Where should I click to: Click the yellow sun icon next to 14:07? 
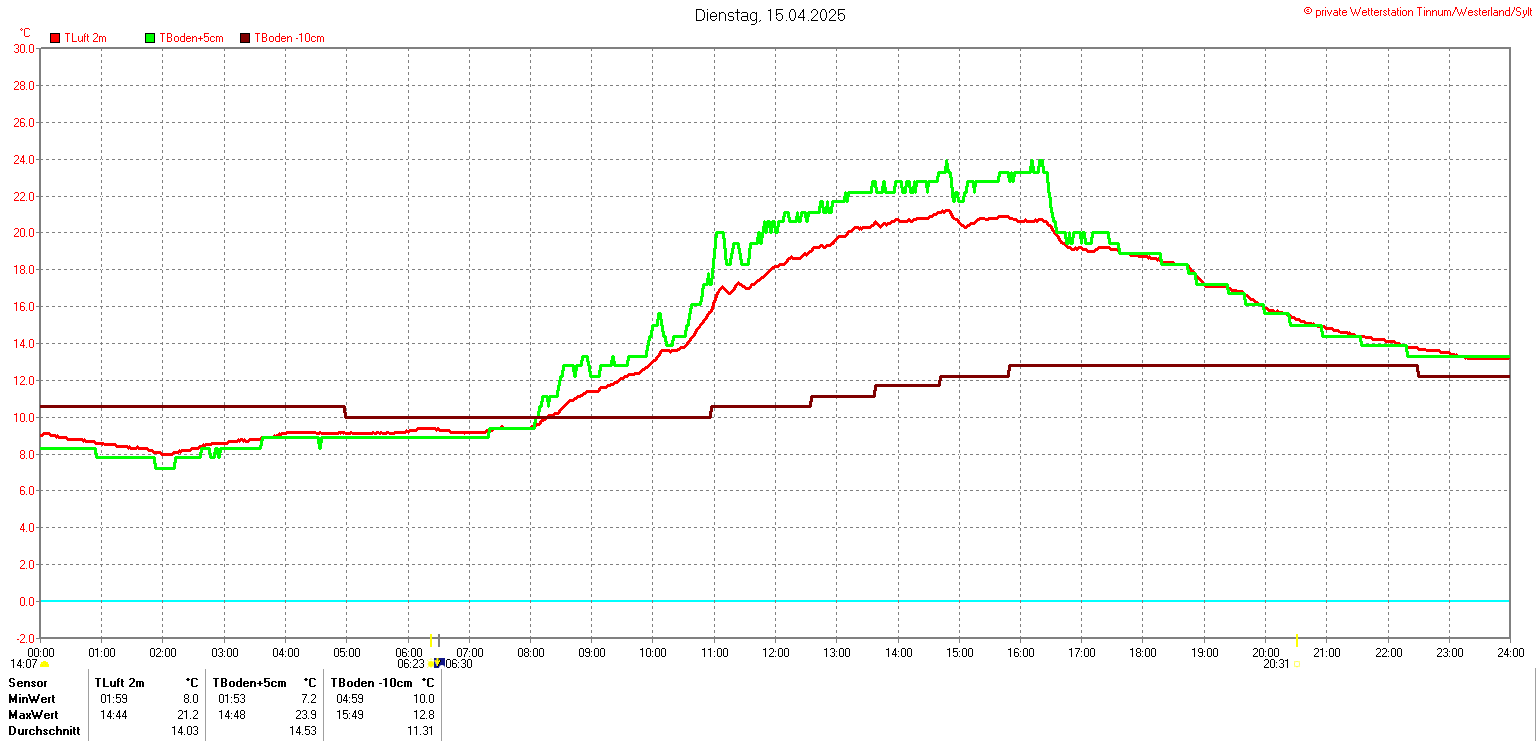[45, 664]
